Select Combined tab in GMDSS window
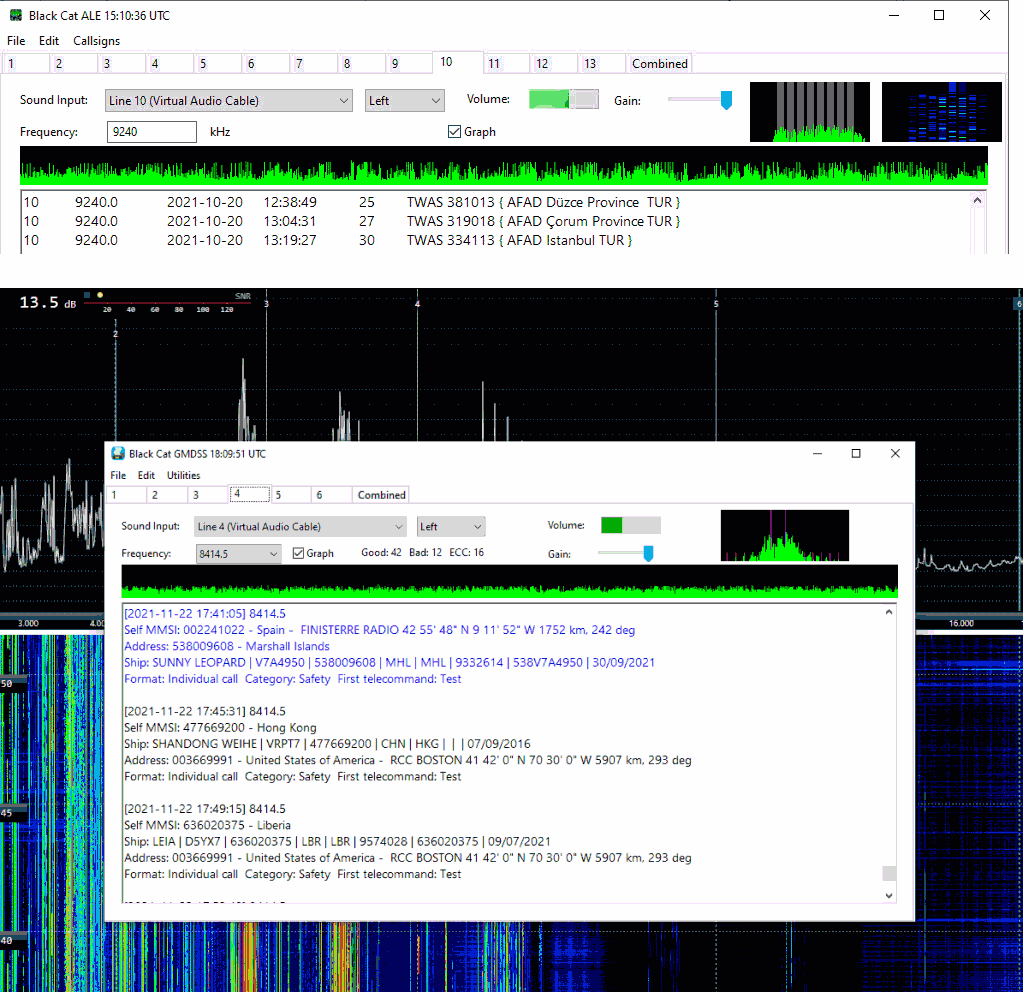This screenshot has width=1023, height=992. click(x=382, y=495)
